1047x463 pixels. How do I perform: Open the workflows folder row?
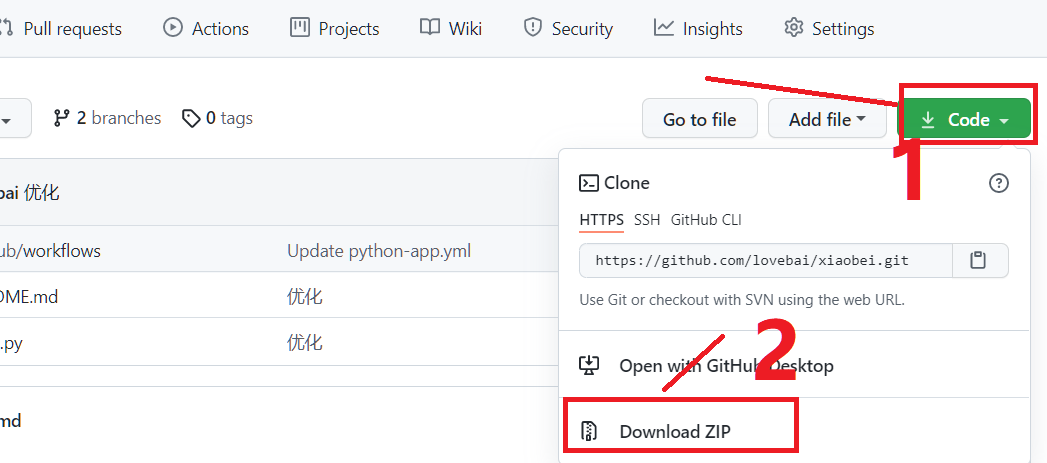[51, 251]
